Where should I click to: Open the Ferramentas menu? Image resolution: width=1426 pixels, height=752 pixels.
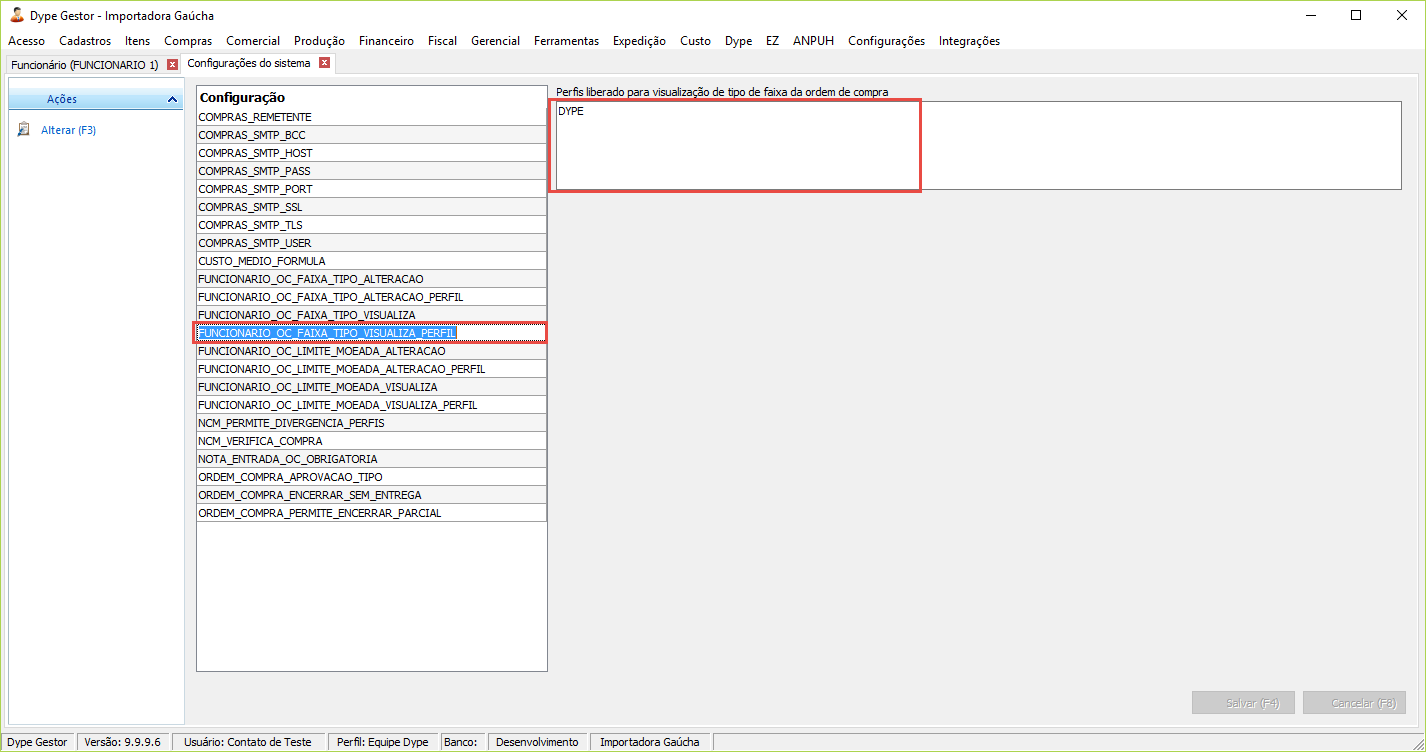[566, 41]
